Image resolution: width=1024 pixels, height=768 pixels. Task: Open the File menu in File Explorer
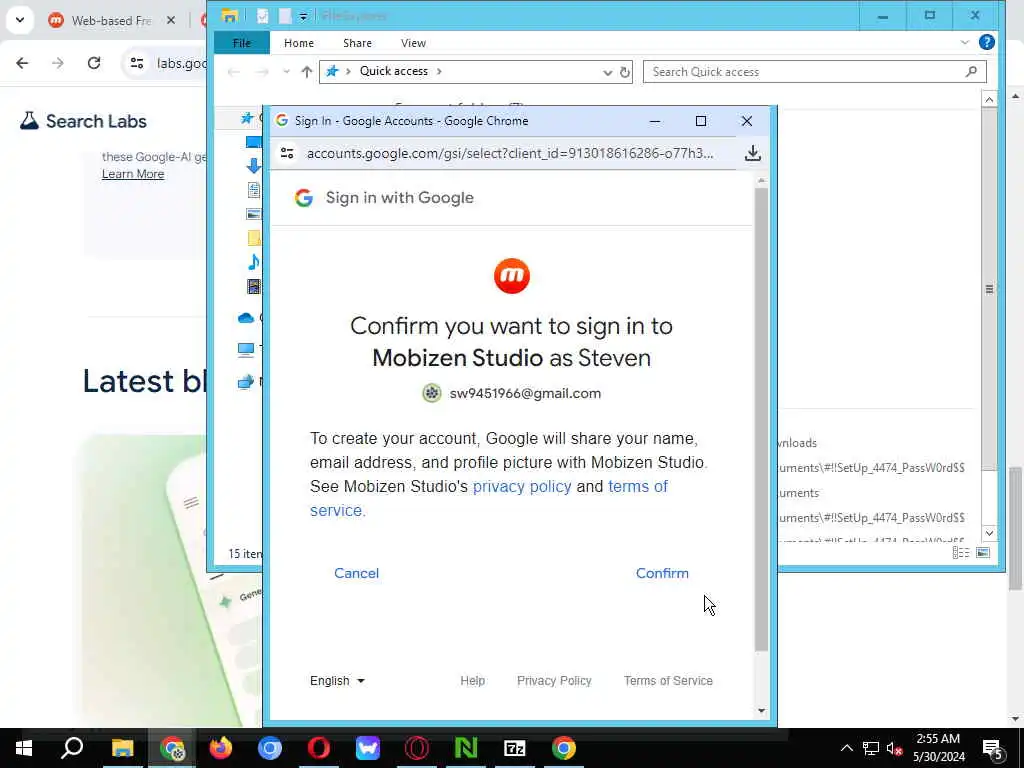[242, 43]
